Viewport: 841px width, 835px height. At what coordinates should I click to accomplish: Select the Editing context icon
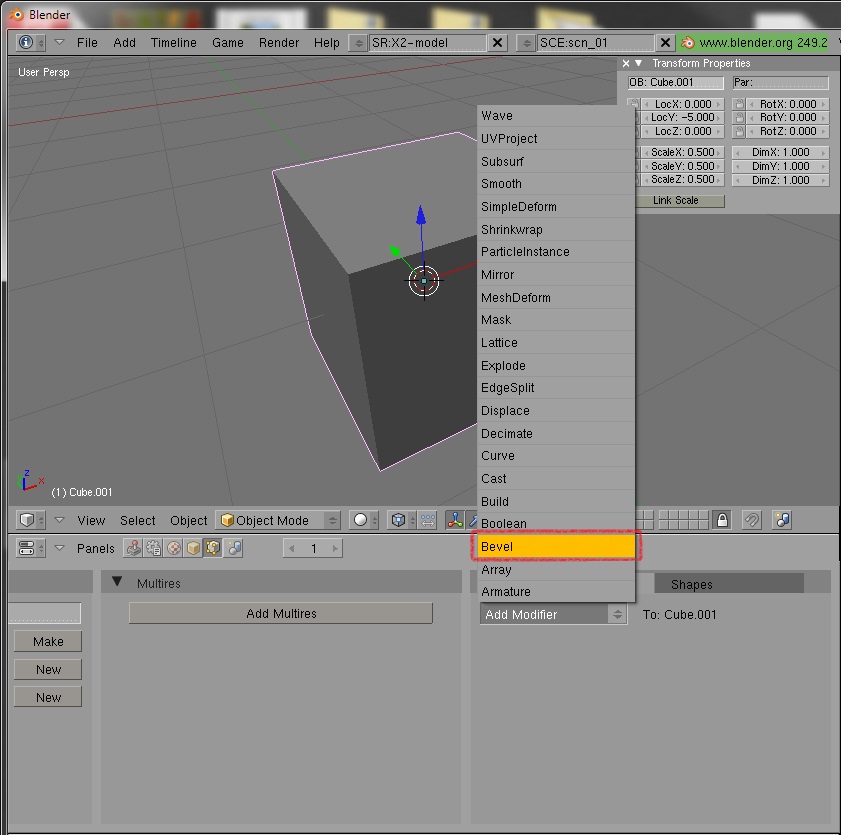213,548
